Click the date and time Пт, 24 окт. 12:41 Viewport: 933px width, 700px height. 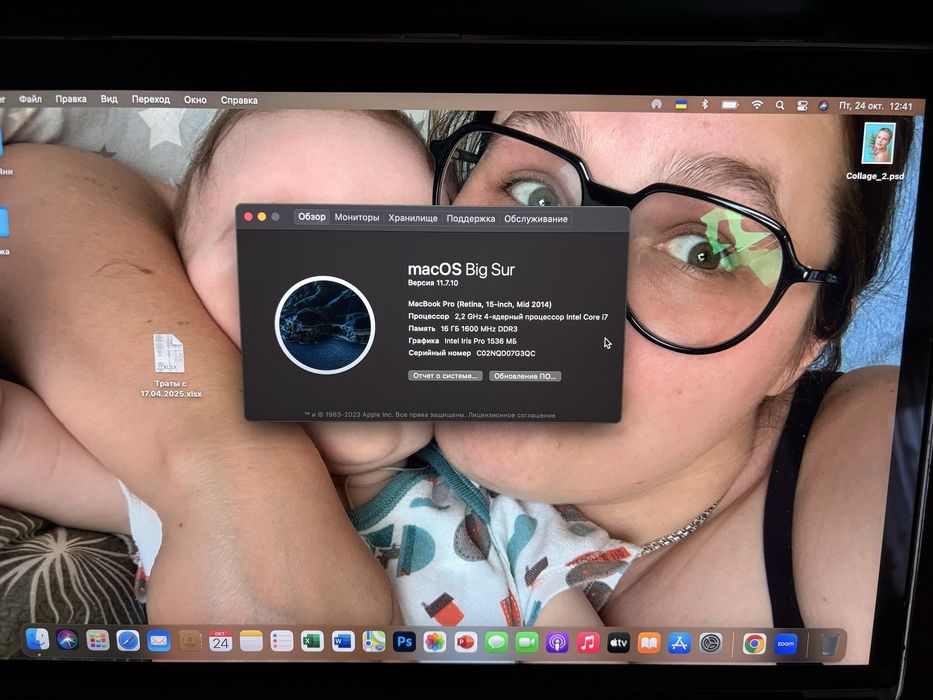point(875,106)
